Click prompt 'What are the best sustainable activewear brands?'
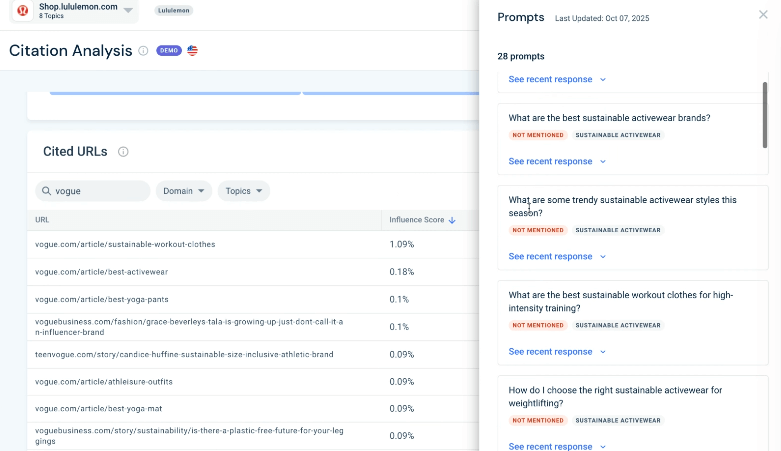781x451 pixels. [609, 118]
